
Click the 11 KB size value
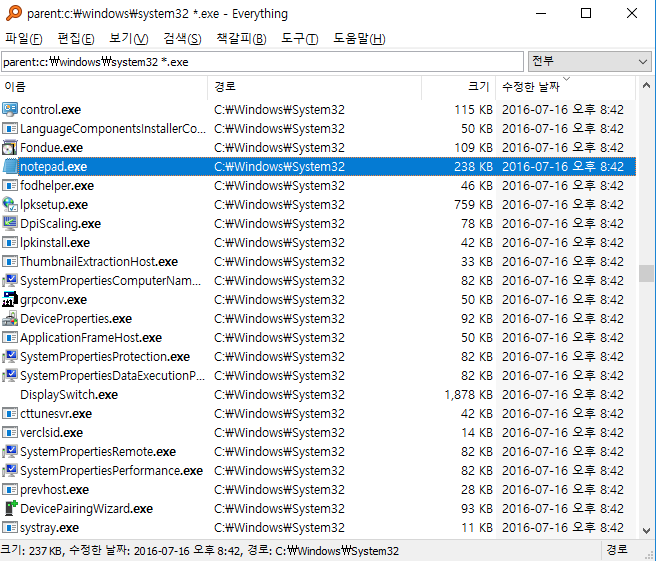tap(477, 528)
